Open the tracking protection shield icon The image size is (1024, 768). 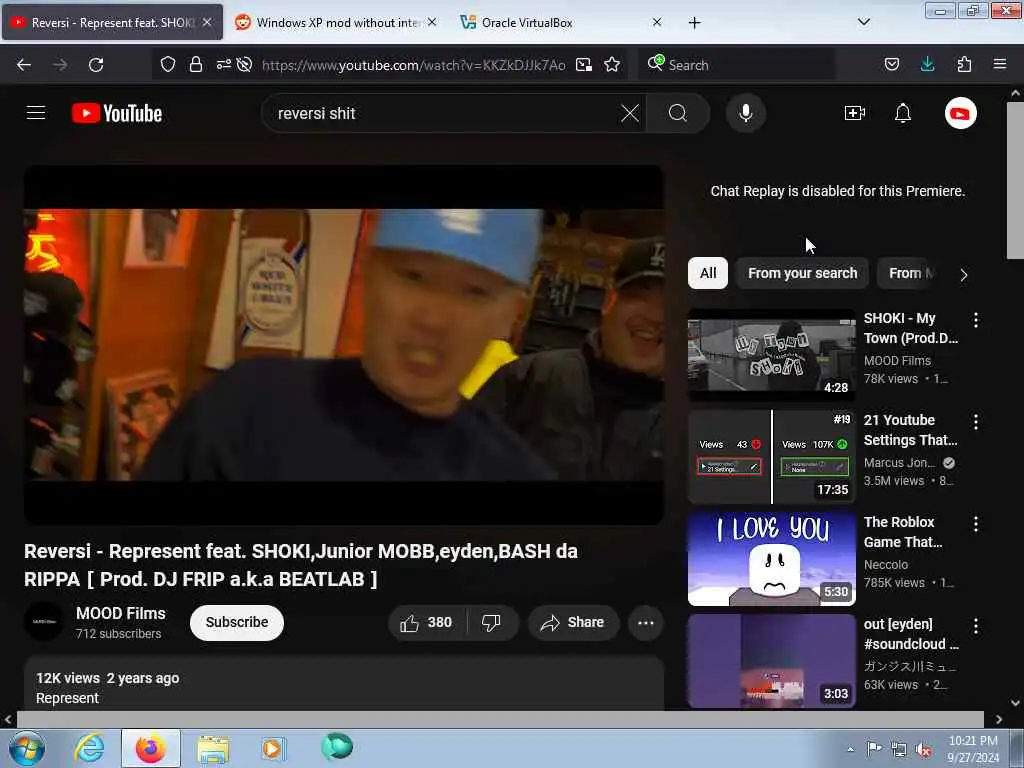(x=168, y=65)
